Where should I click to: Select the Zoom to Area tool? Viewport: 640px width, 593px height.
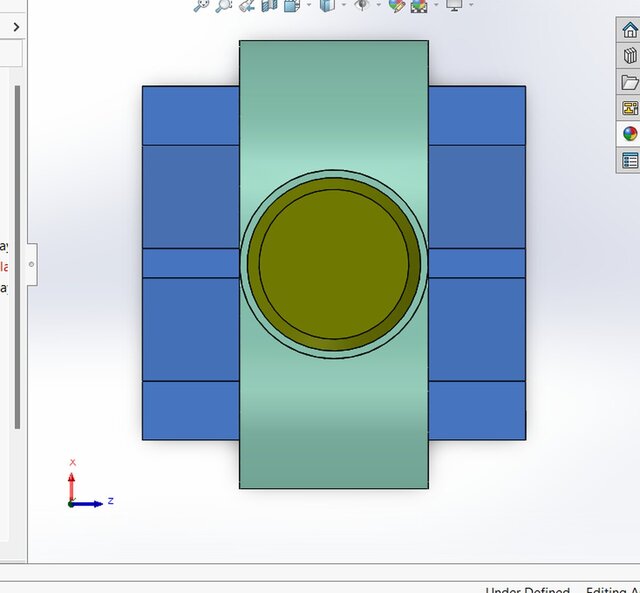(224, 5)
